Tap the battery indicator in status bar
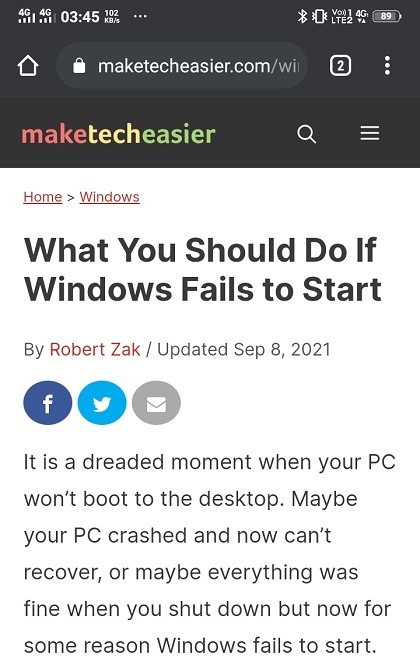The height and width of the screenshot is (659, 420). [x=387, y=16]
